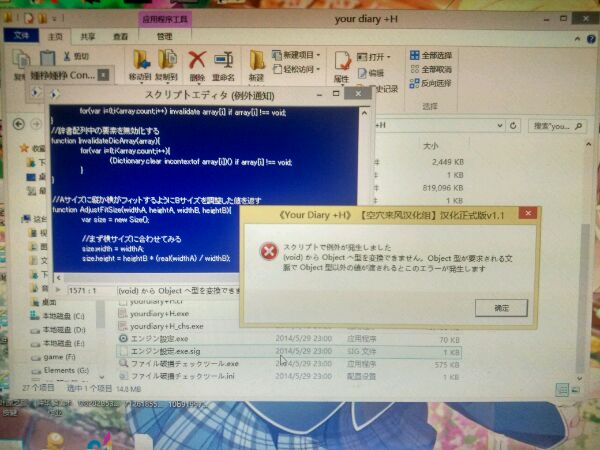600x450 pixels.
Task: Click the search box 搜索"you...
Action: point(557,126)
